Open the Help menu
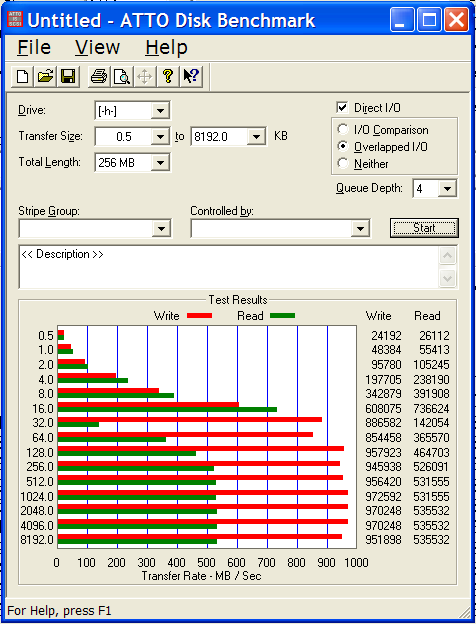The width and height of the screenshot is (476, 624). (x=166, y=48)
